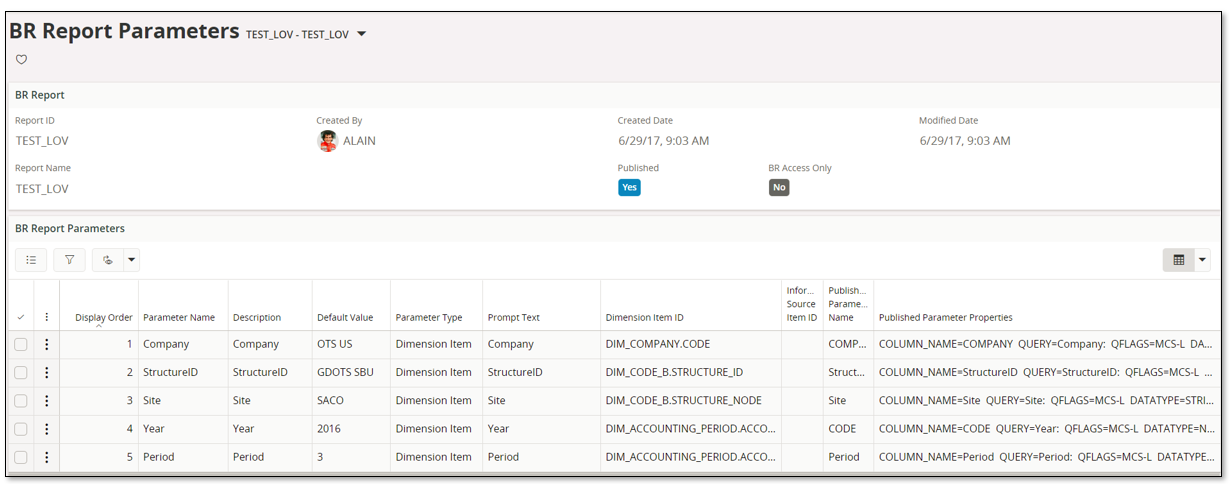Screen dimensions: 1230x484
Task: Click the table grid view icon
Action: point(1179,260)
